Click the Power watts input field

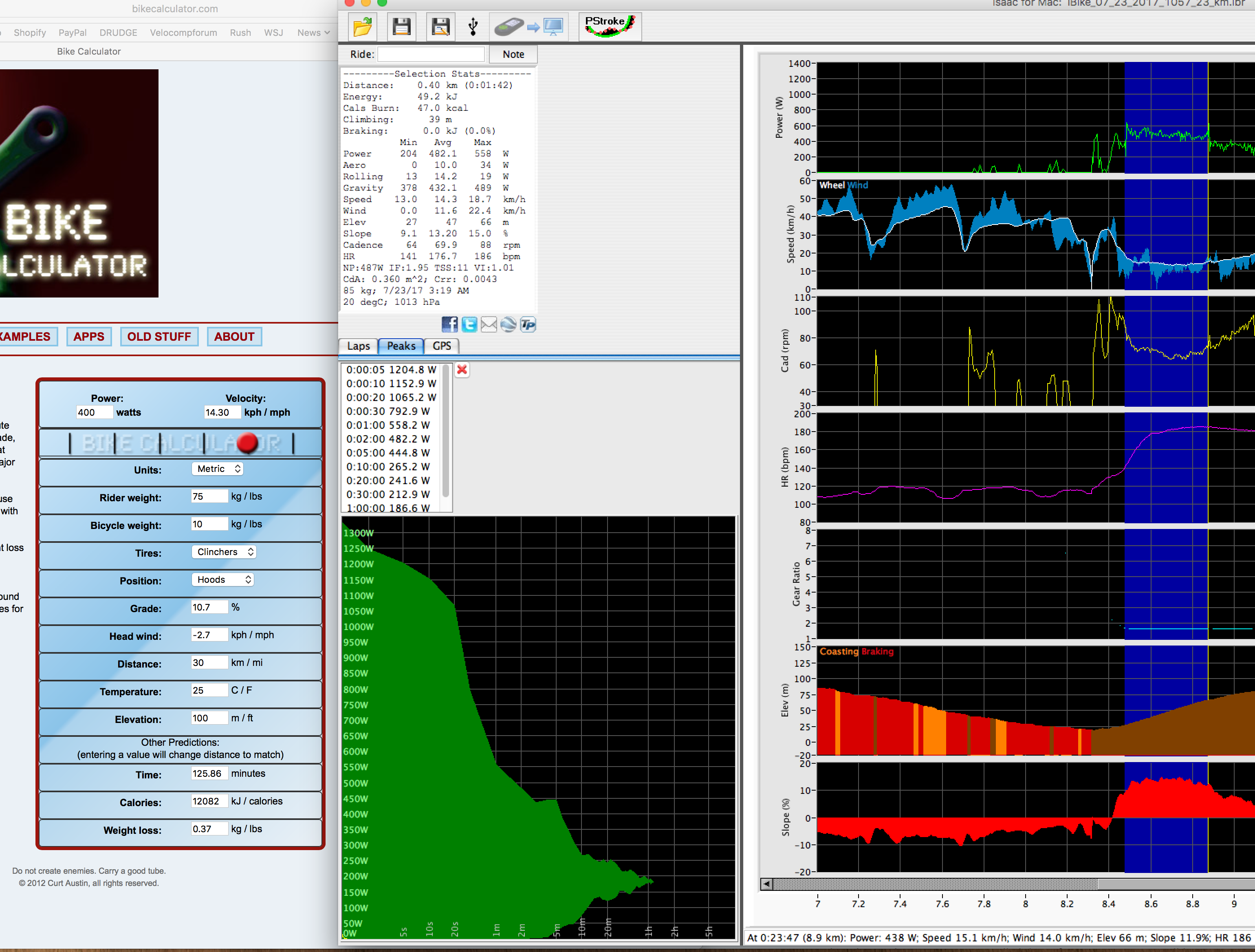click(94, 412)
